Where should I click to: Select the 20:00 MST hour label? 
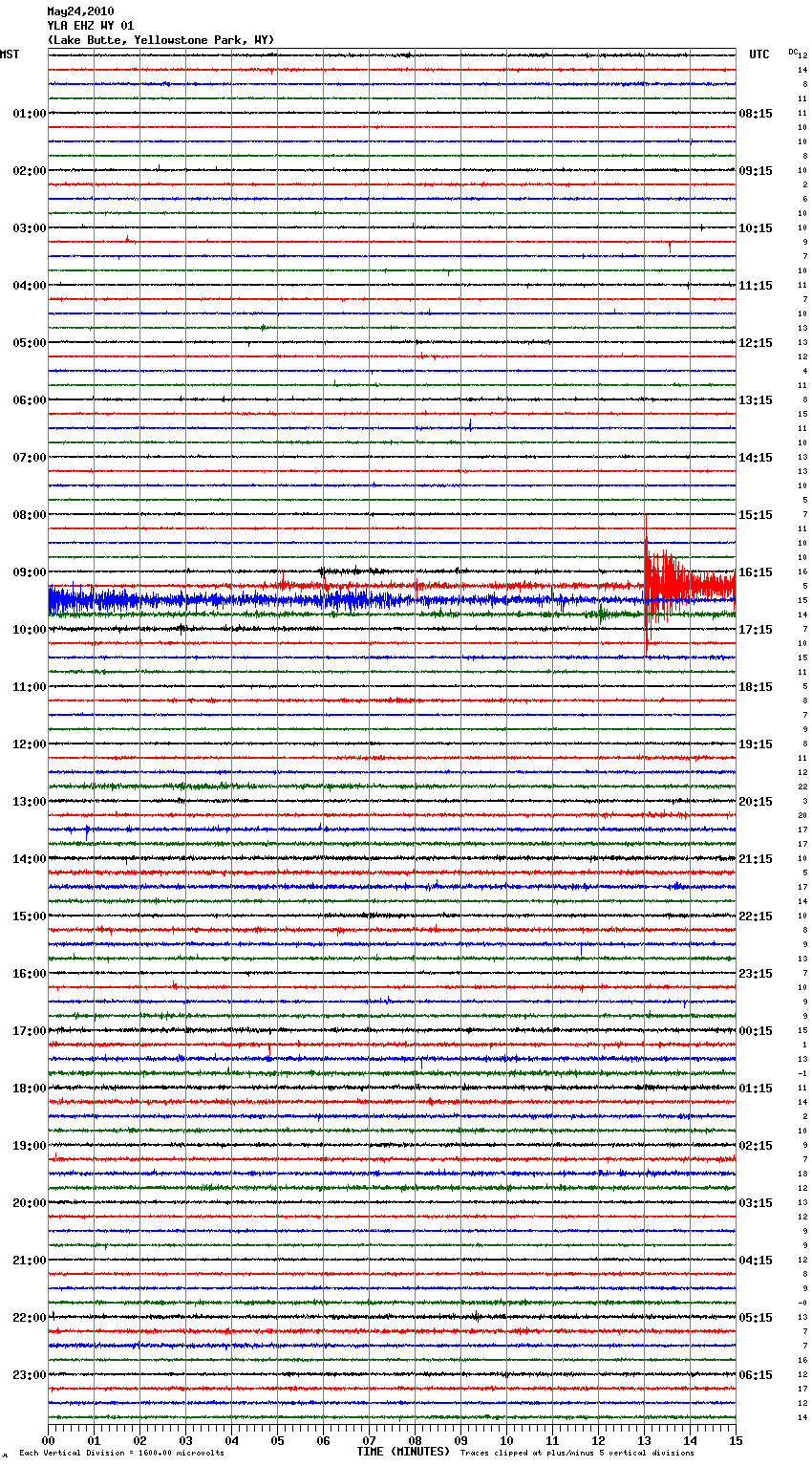point(30,1203)
